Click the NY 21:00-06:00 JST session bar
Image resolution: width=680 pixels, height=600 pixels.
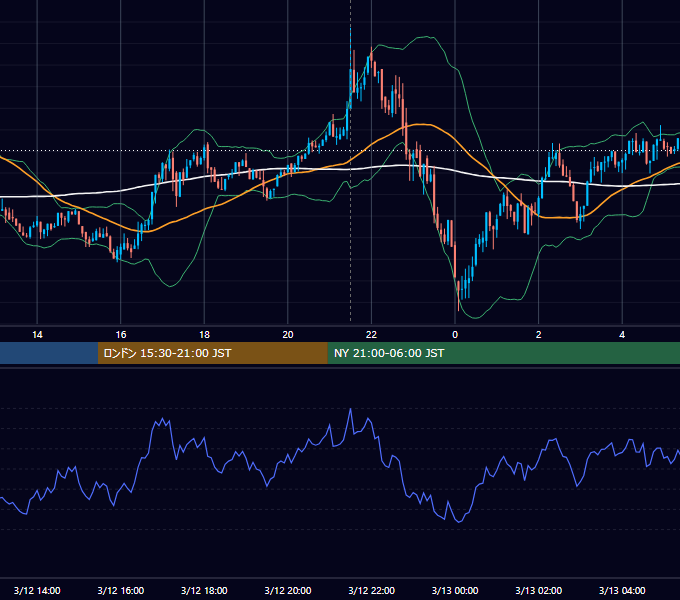[503, 353]
